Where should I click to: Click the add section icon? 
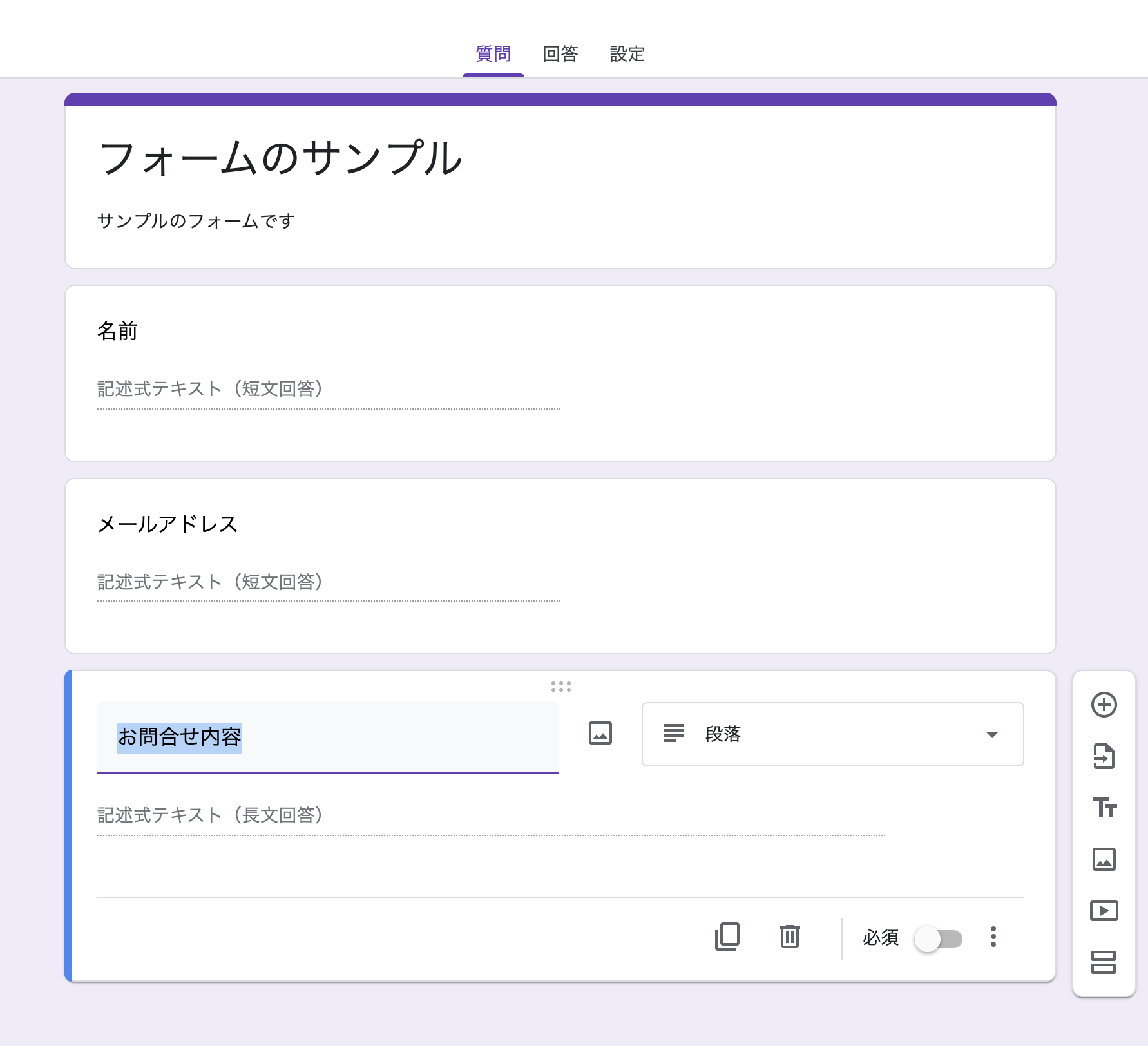[x=1104, y=962]
